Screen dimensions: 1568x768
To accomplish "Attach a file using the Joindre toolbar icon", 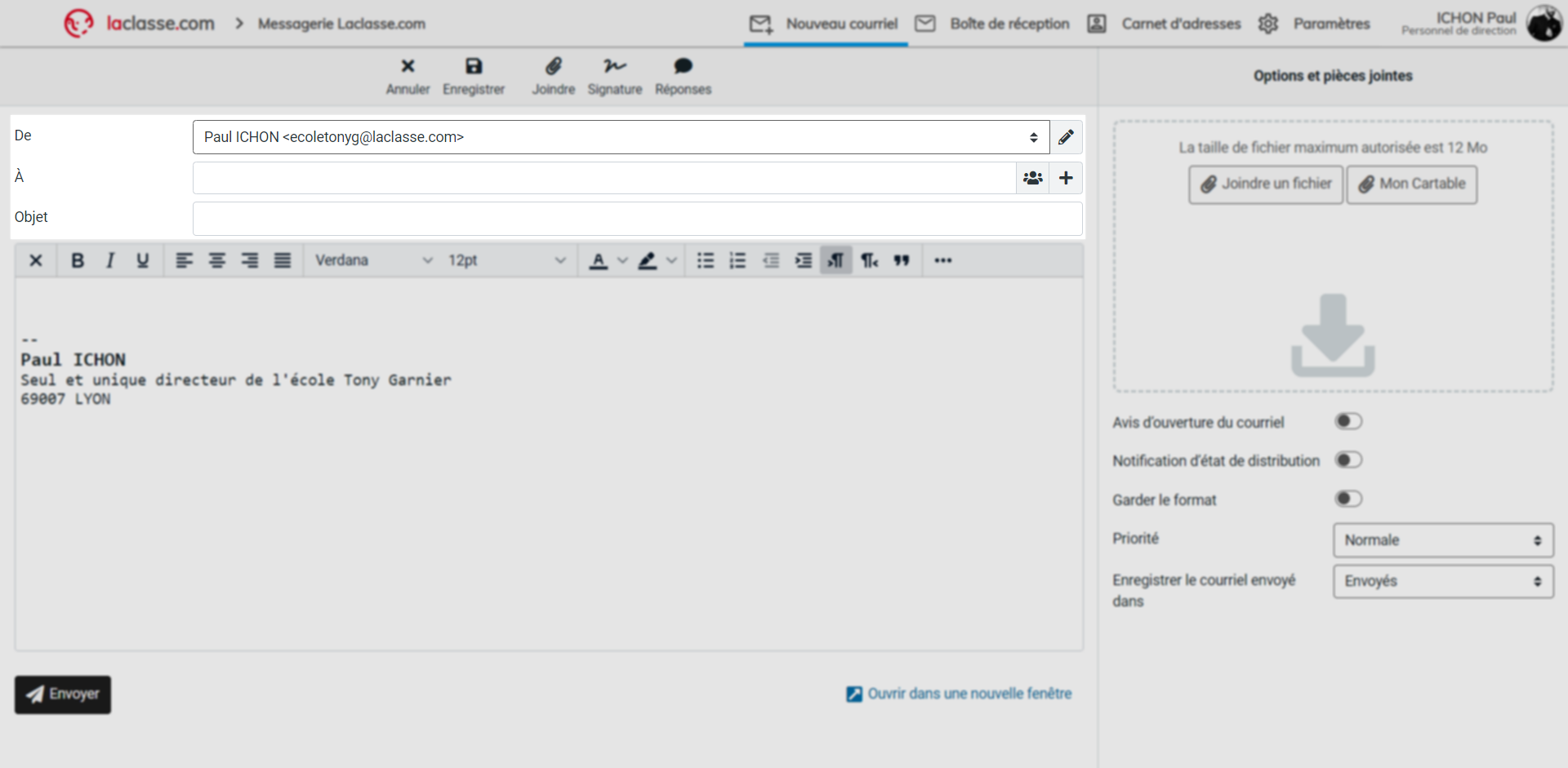I will (553, 76).
